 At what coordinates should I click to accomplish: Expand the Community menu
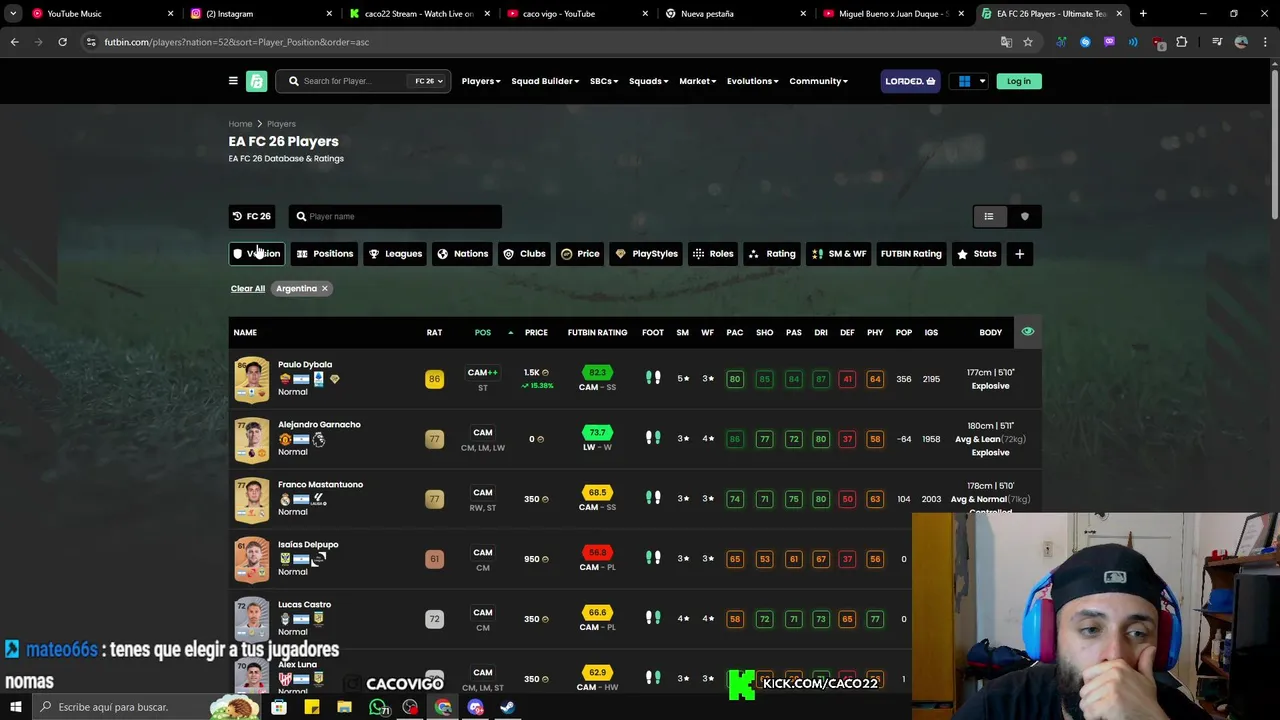click(x=818, y=81)
